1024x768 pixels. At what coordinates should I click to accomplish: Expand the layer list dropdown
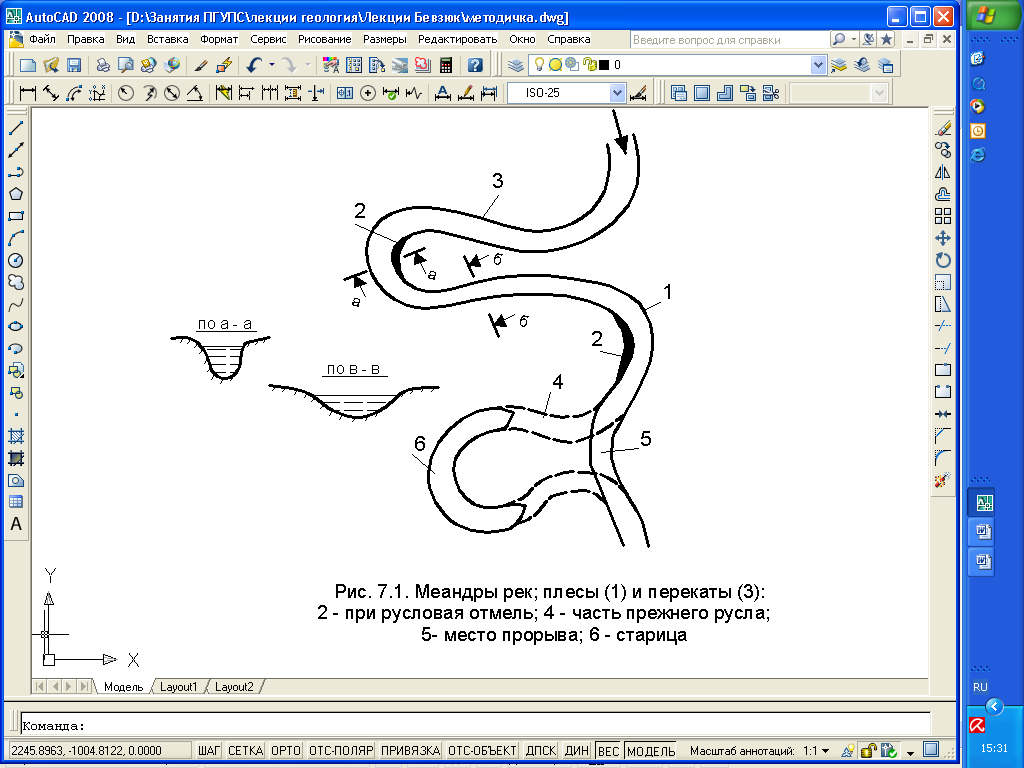(x=818, y=65)
